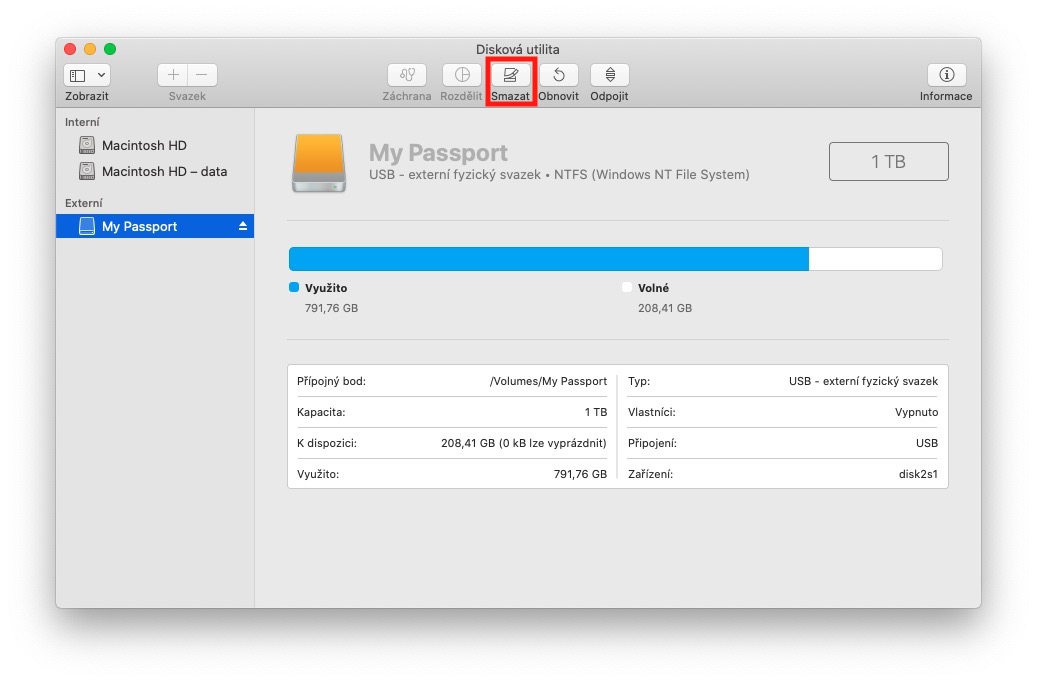Click the Obnovit restore icon
Screen dimensions: 1037x682
pos(559,75)
